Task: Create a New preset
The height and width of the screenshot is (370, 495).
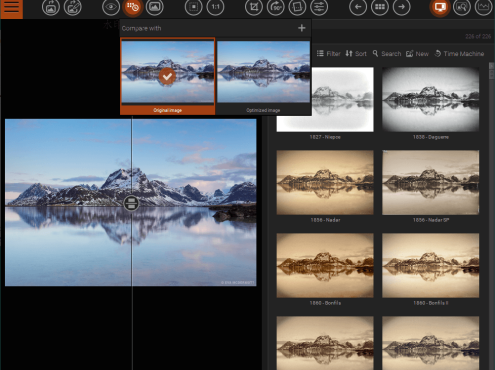Action: tap(417, 53)
